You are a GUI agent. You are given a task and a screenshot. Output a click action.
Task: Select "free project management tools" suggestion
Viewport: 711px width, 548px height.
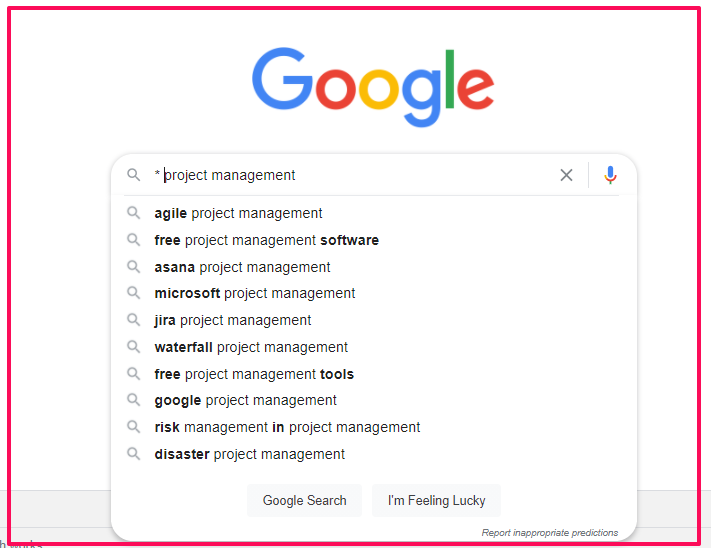point(254,374)
